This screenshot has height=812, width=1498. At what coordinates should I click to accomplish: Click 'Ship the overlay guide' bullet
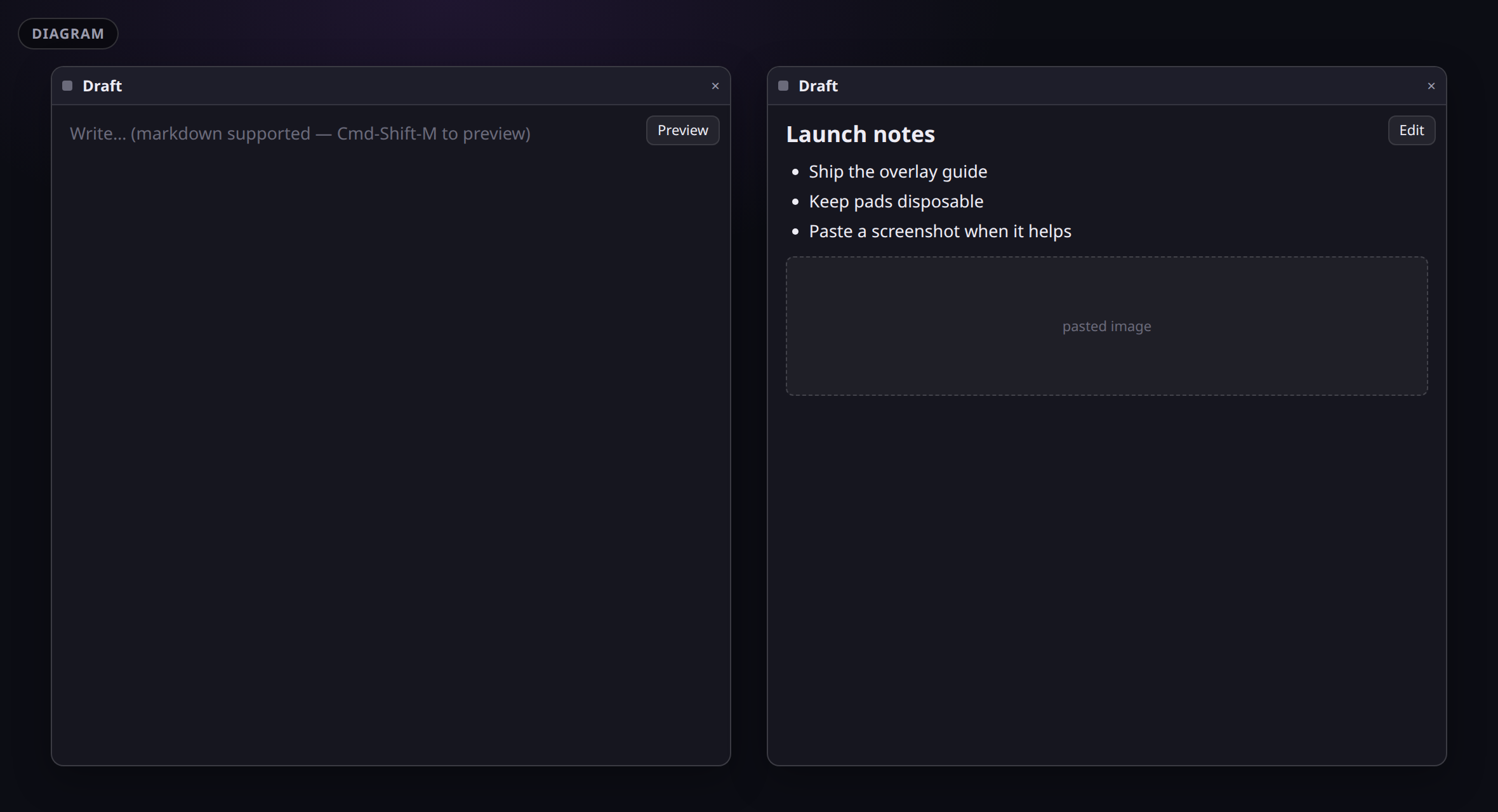898,172
